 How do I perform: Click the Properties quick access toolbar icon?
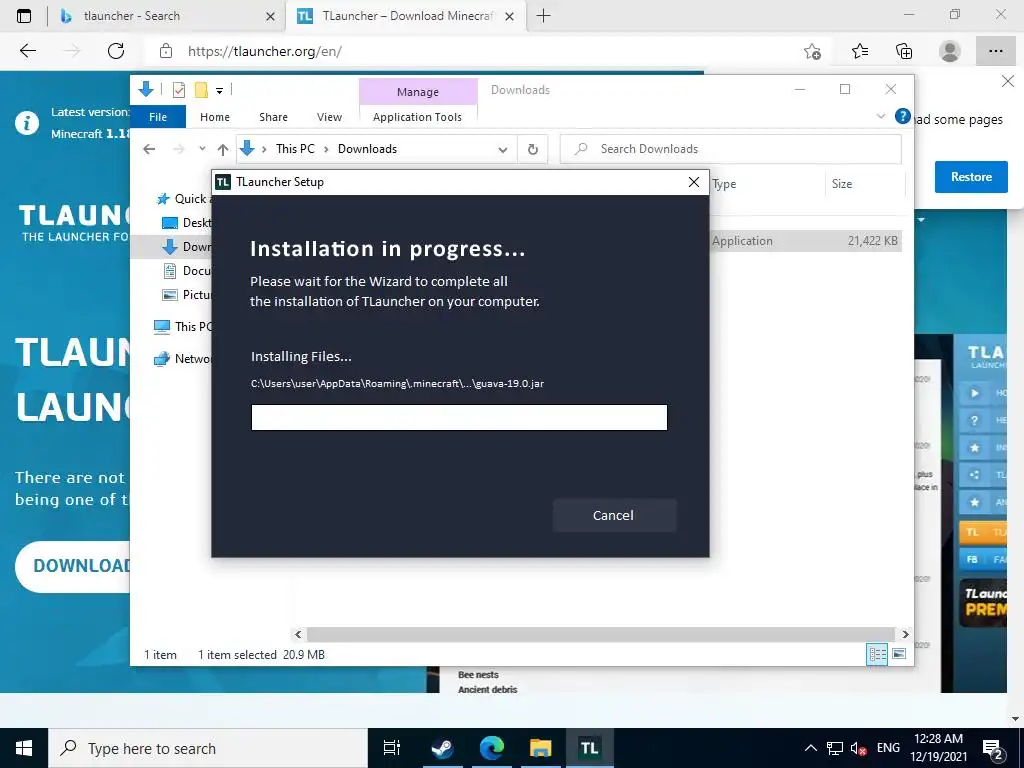click(179, 90)
